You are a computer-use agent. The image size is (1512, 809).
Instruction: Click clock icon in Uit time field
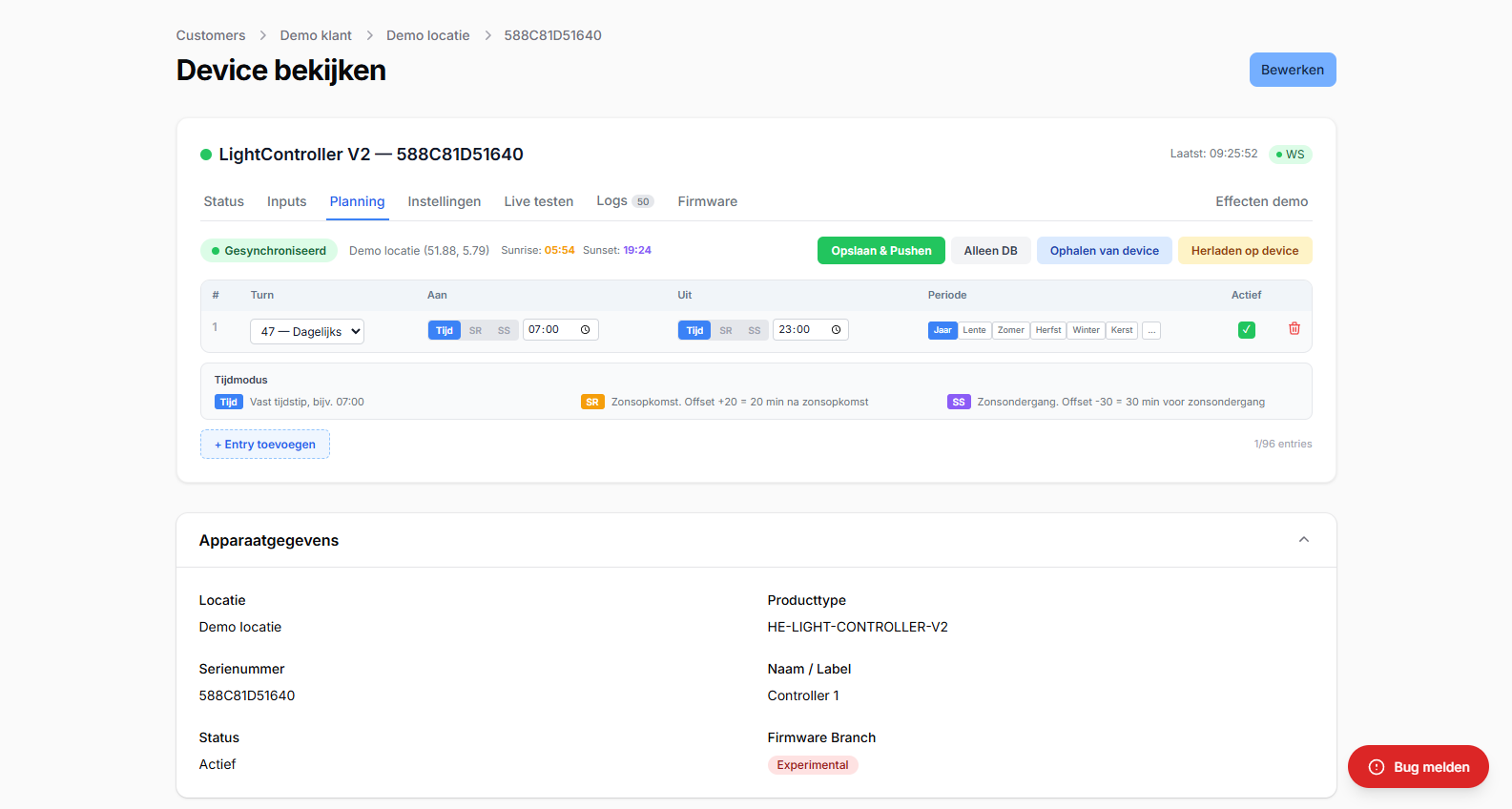click(x=836, y=330)
